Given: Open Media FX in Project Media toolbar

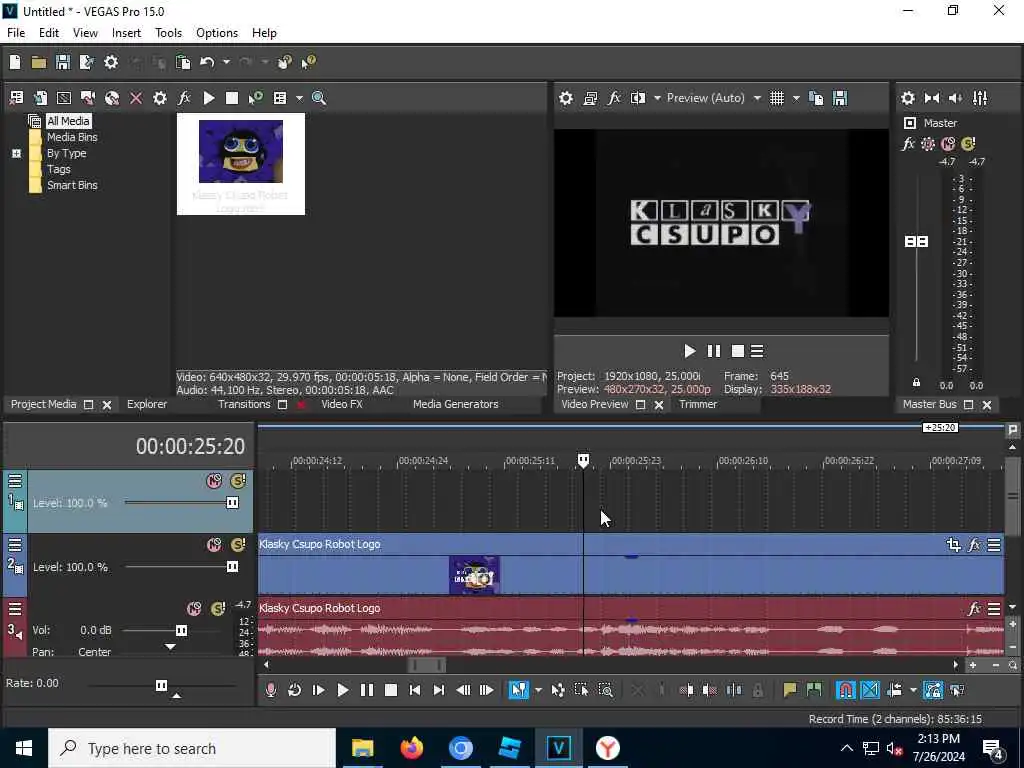Looking at the screenshot, I should (184, 98).
